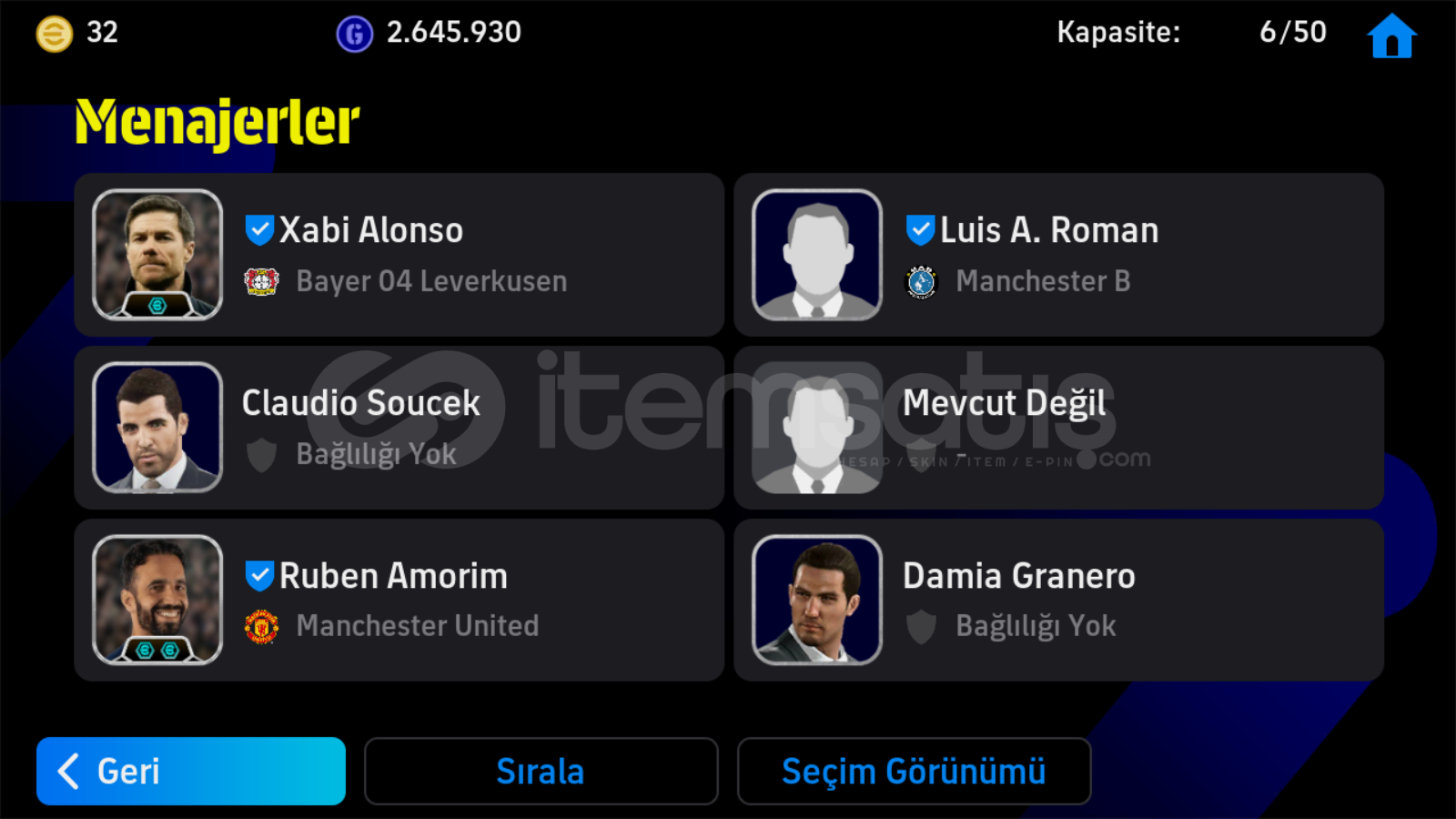This screenshot has width=1456, height=819.
Task: Tap the blue checkmark next to Luis A. Roman
Action: tap(920, 230)
